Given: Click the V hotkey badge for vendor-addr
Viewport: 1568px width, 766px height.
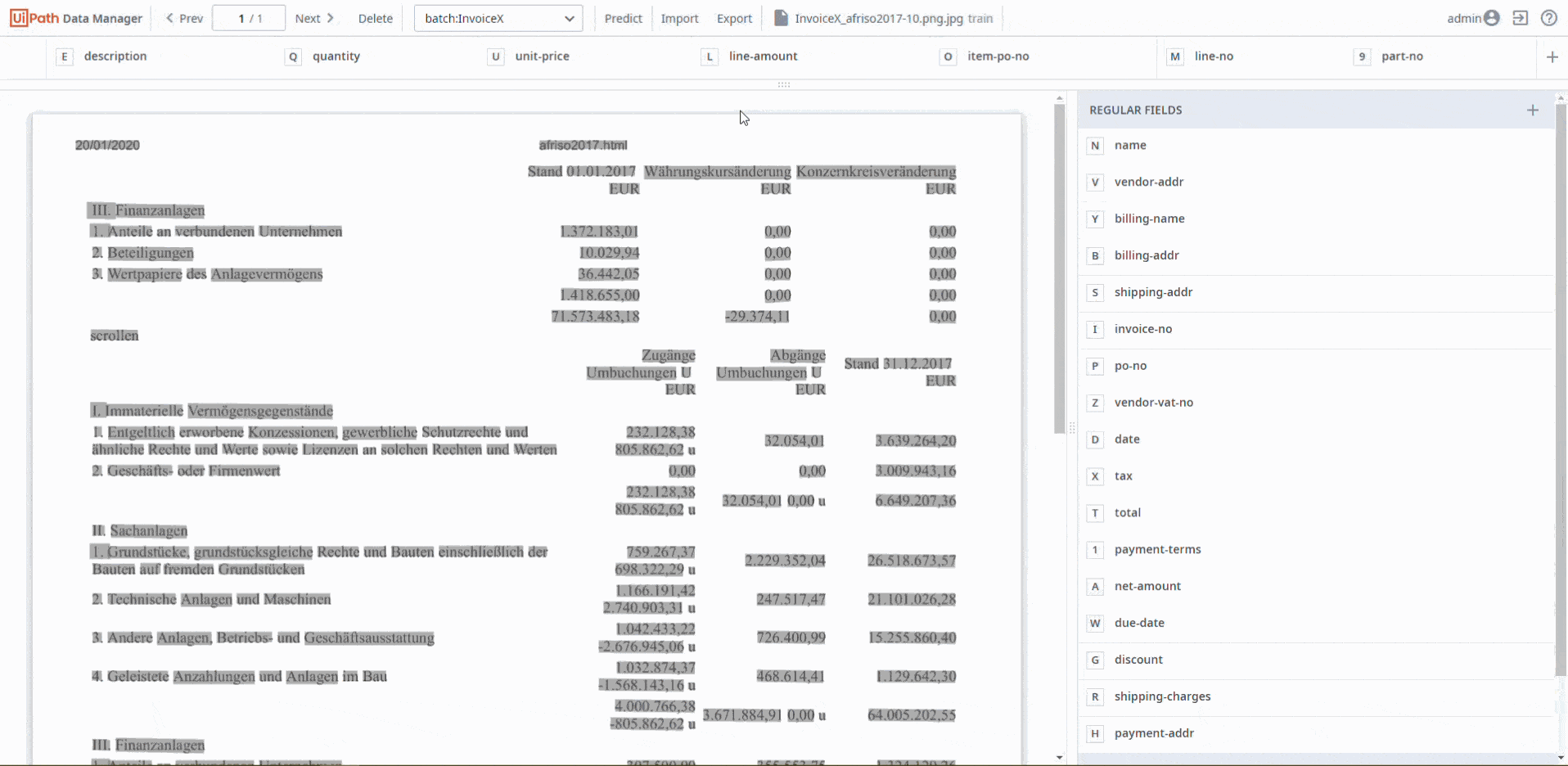Looking at the screenshot, I should tap(1095, 182).
